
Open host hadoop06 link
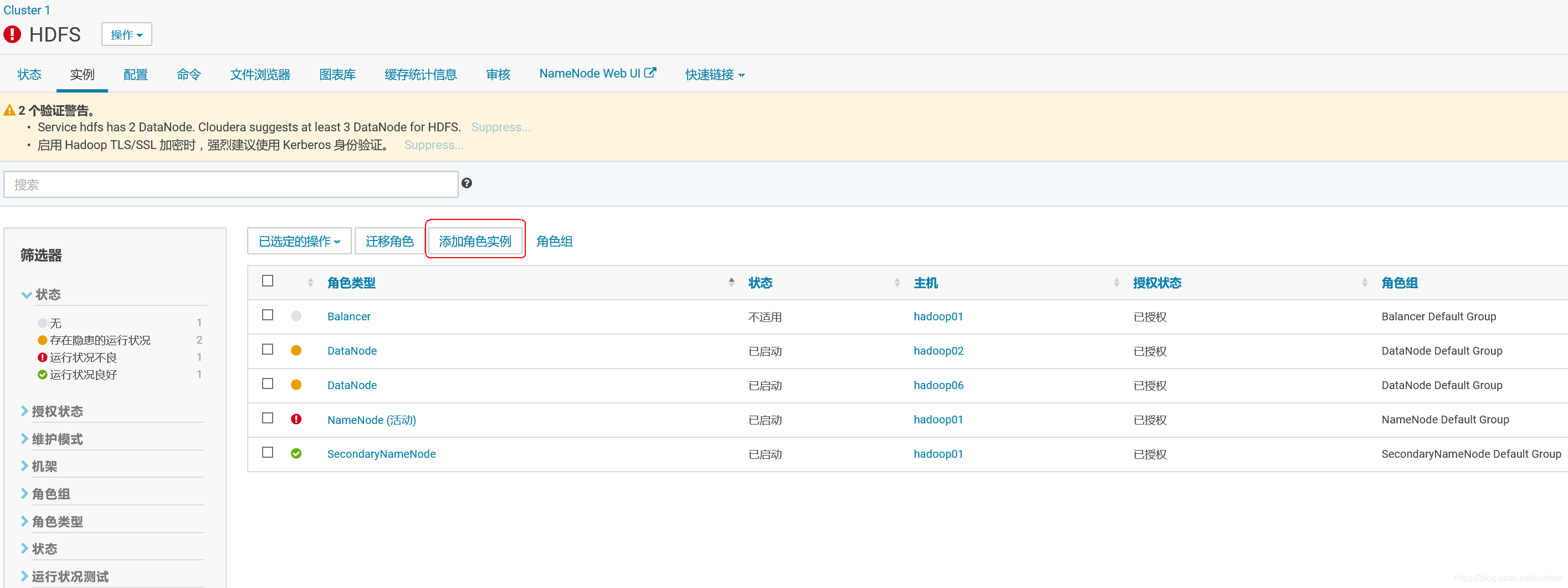click(939, 385)
